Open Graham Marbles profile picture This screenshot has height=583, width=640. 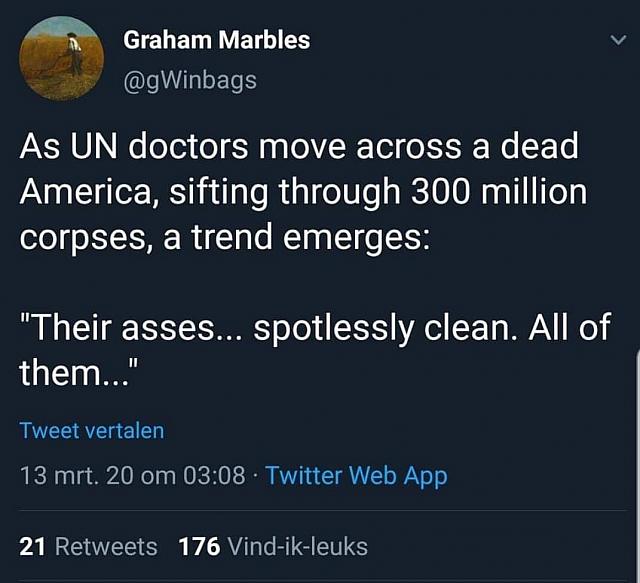[x=61, y=58]
